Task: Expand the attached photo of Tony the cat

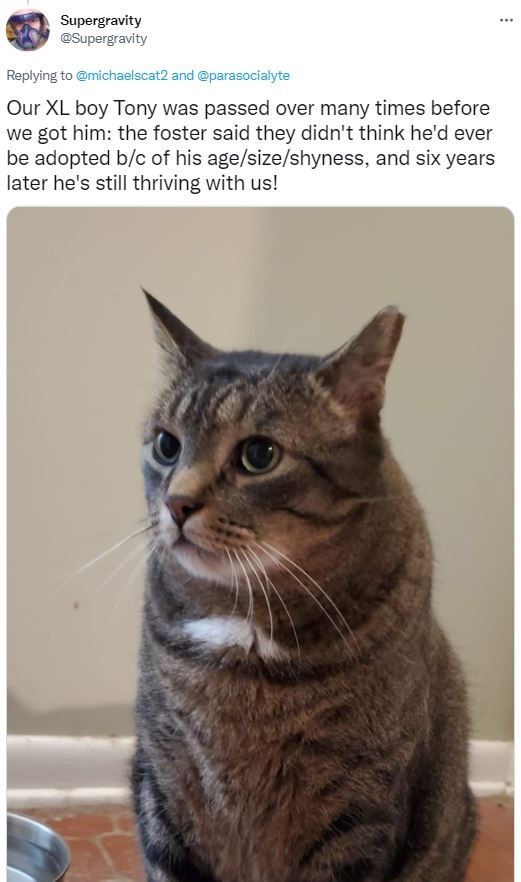Action: [260, 544]
